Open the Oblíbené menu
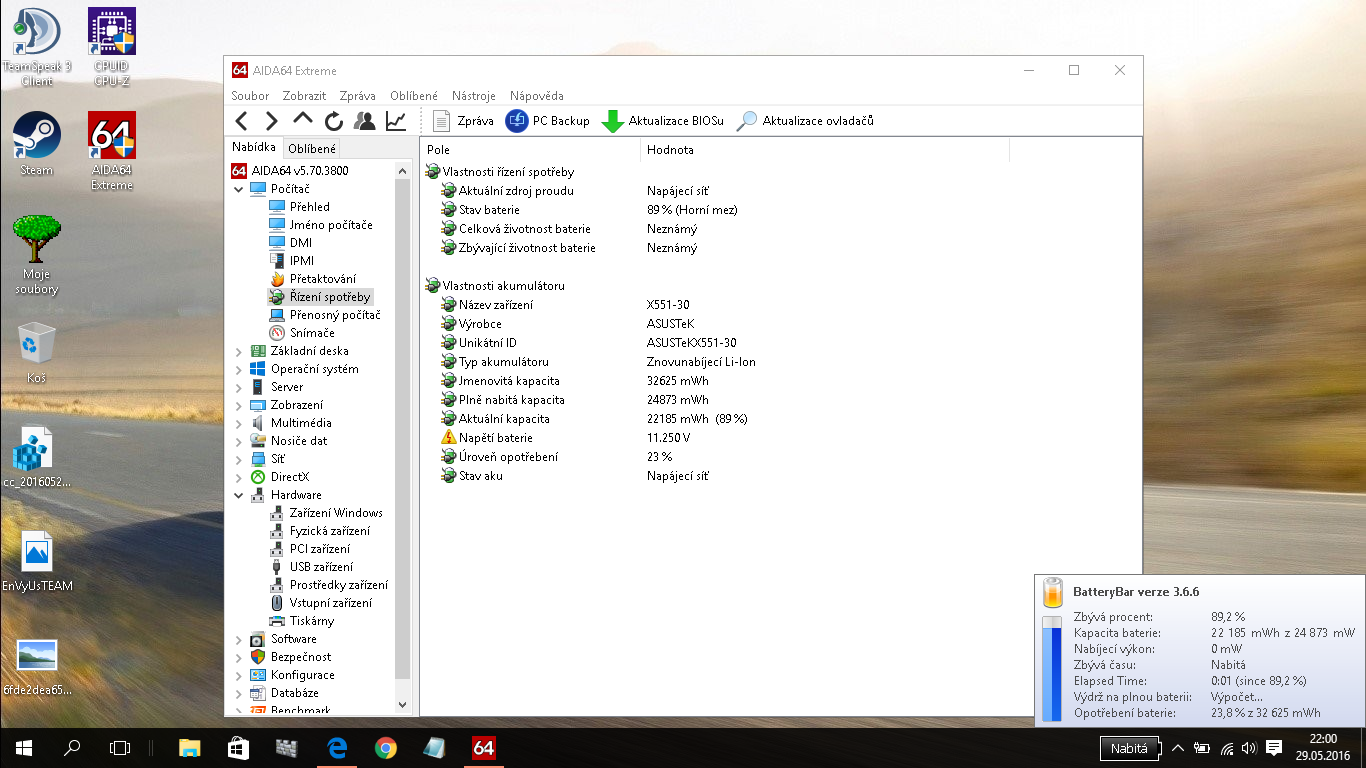This screenshot has width=1366, height=768. [414, 96]
